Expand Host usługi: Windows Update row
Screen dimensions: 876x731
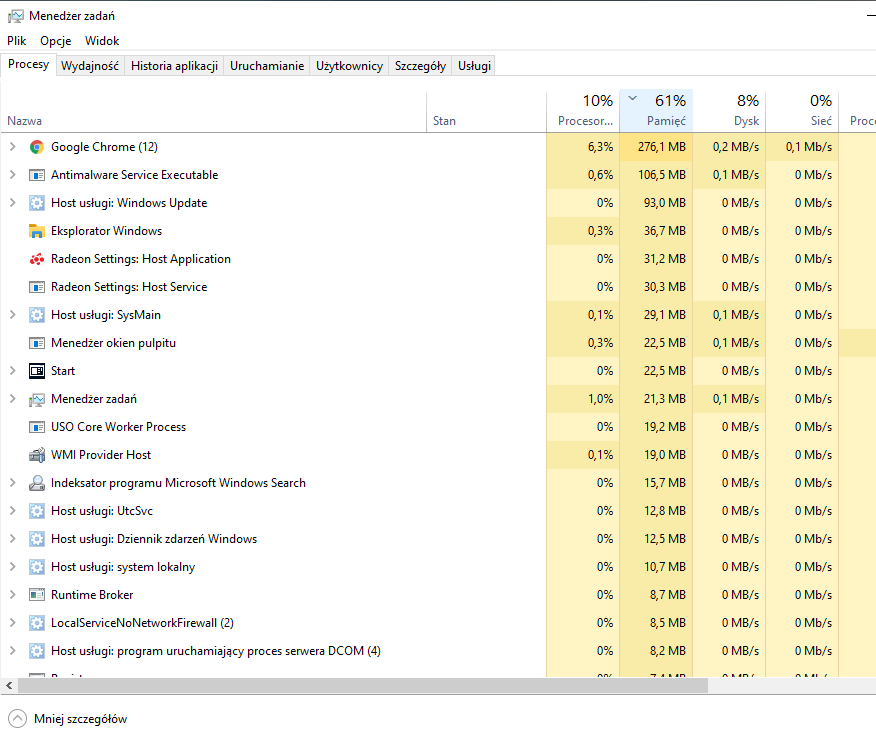[12, 202]
